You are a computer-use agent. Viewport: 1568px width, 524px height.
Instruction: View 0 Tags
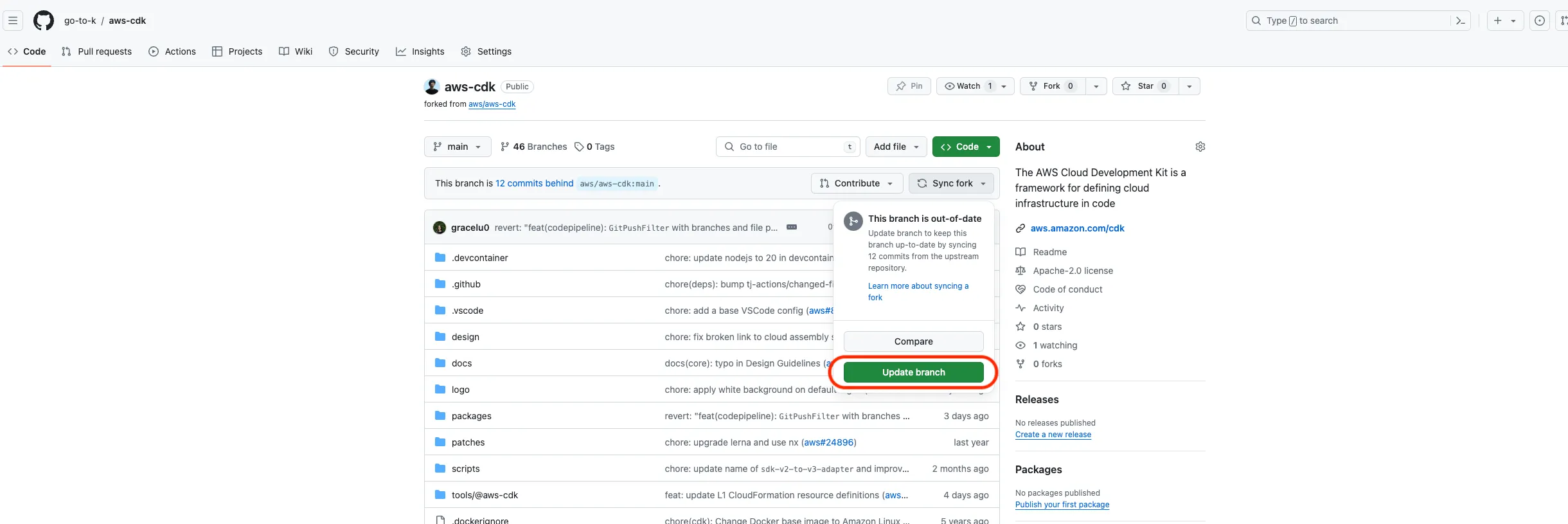[594, 147]
